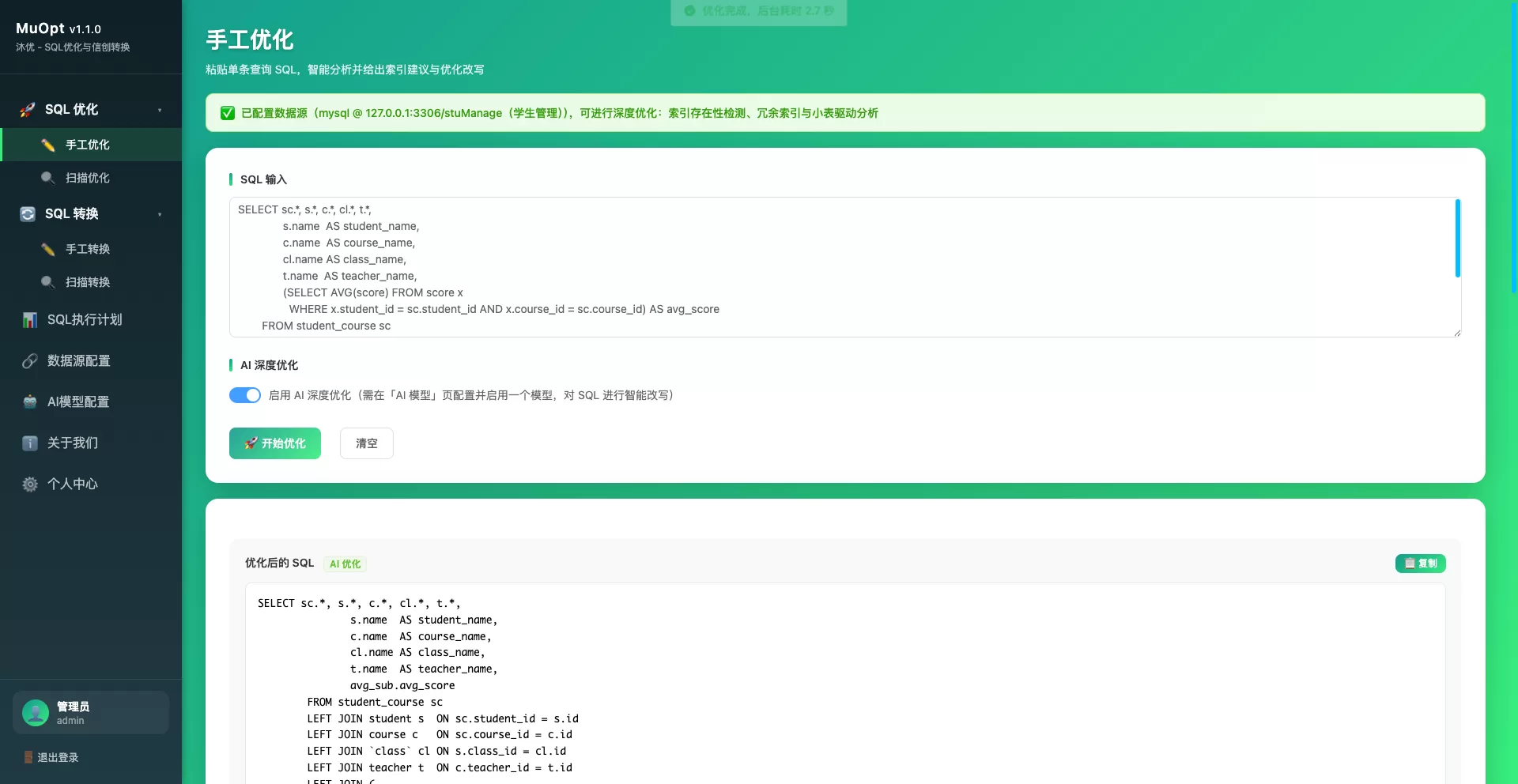Click the SQL input scrollbar thumb
The width and height of the screenshot is (1518, 784).
(1457, 239)
